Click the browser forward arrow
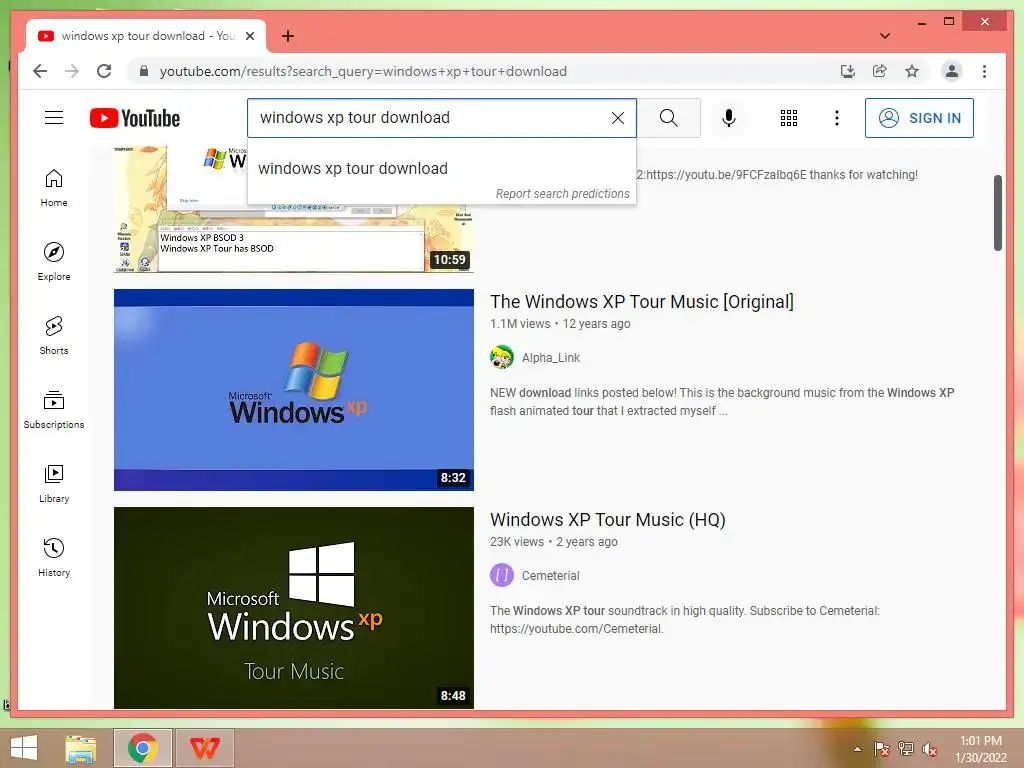The width and height of the screenshot is (1024, 768). coord(72,71)
